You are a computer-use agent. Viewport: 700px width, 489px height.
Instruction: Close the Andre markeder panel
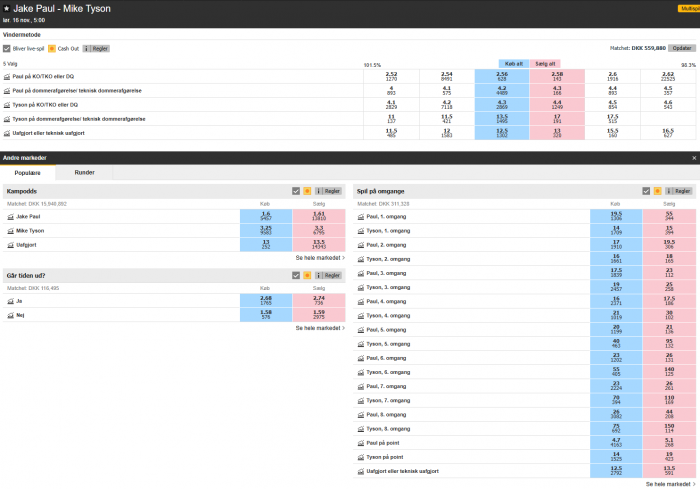[x=694, y=158]
